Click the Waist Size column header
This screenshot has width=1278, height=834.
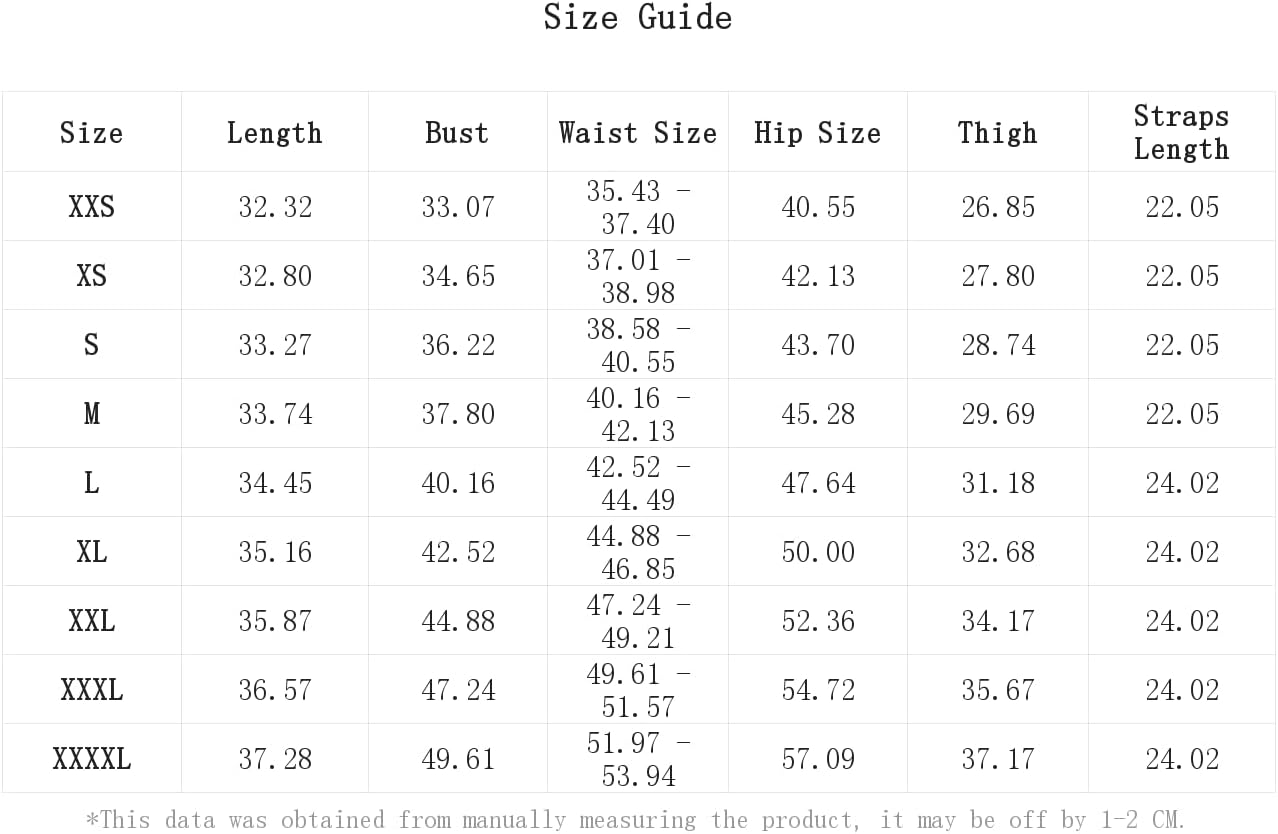[x=638, y=133]
